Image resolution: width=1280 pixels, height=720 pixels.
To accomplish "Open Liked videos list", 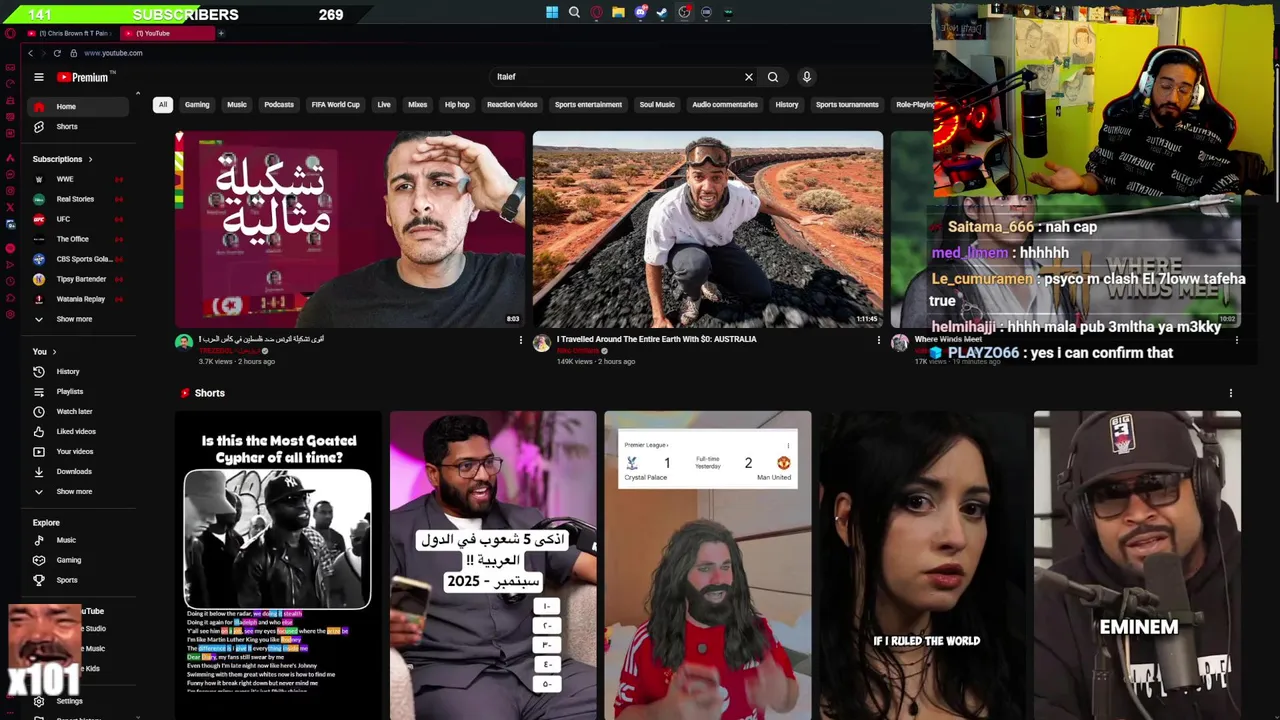I will (x=76, y=431).
